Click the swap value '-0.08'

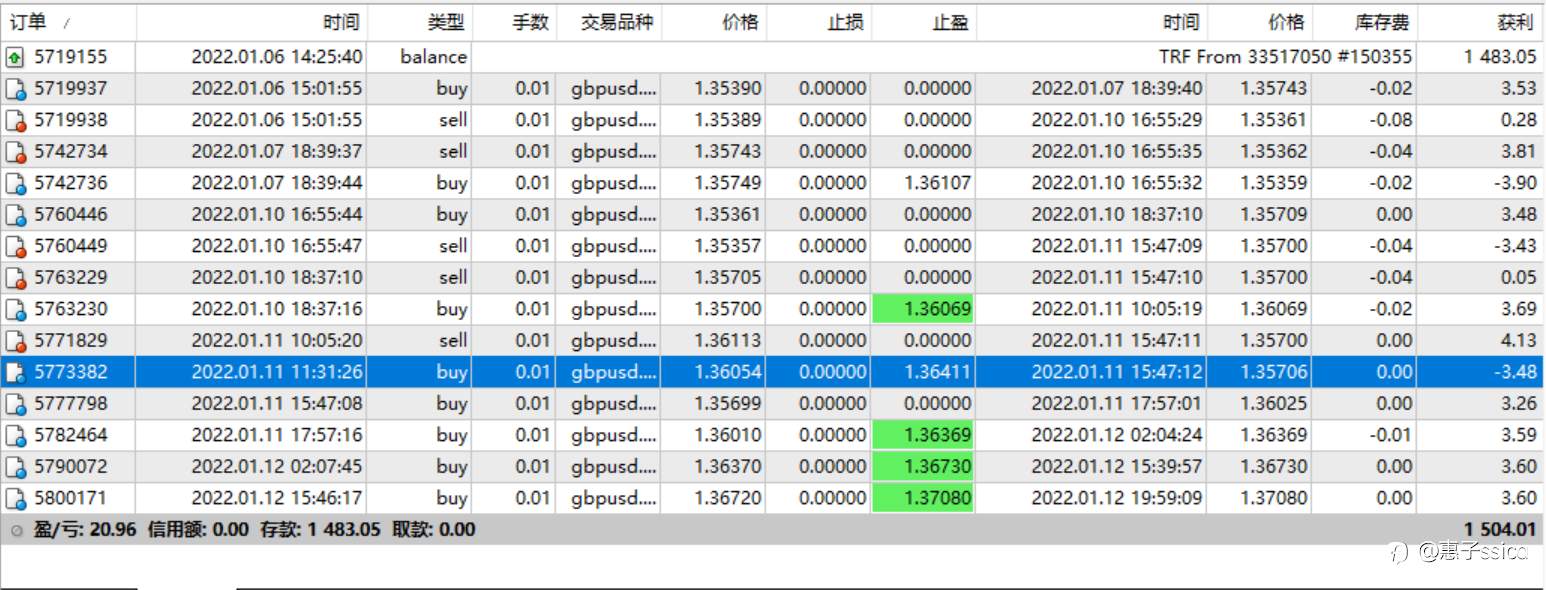point(1392,120)
